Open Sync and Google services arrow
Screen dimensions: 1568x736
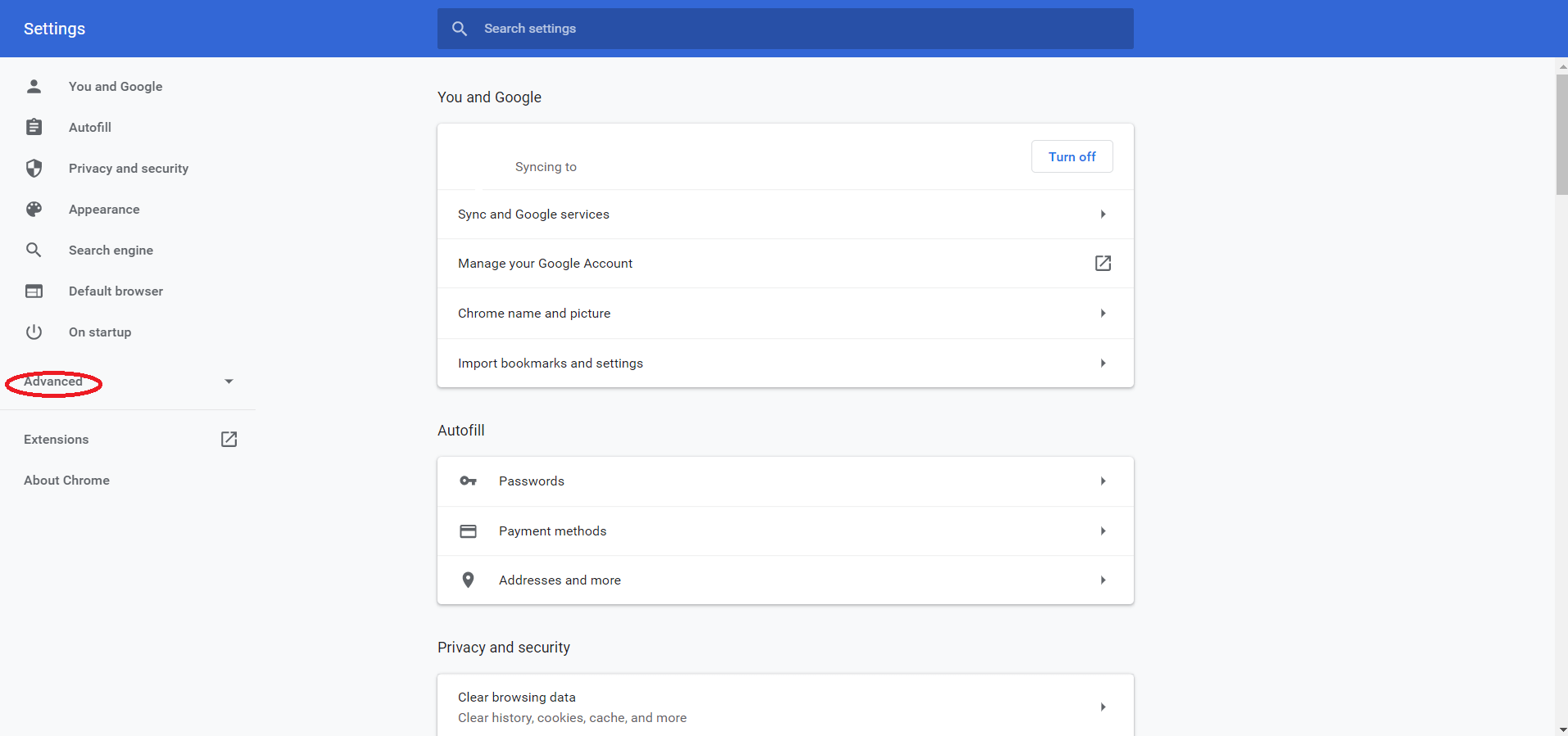1103,214
